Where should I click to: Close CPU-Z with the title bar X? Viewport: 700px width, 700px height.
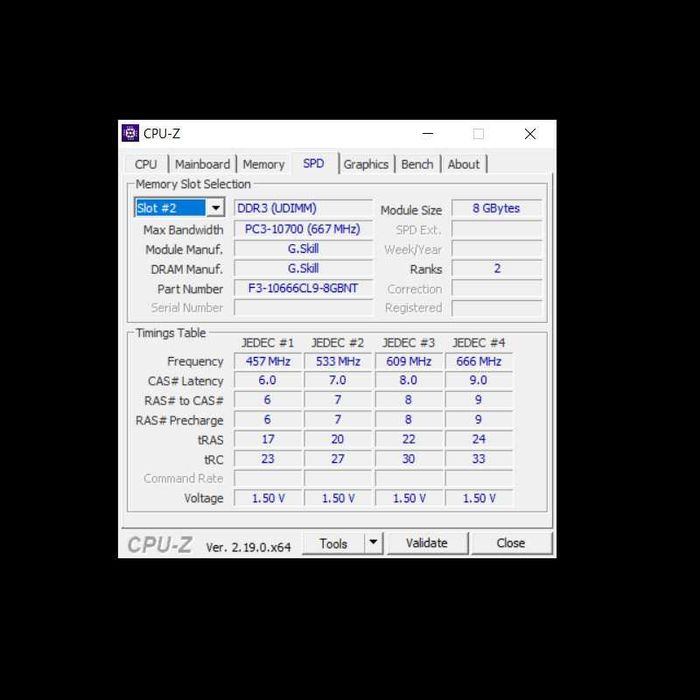pos(530,133)
